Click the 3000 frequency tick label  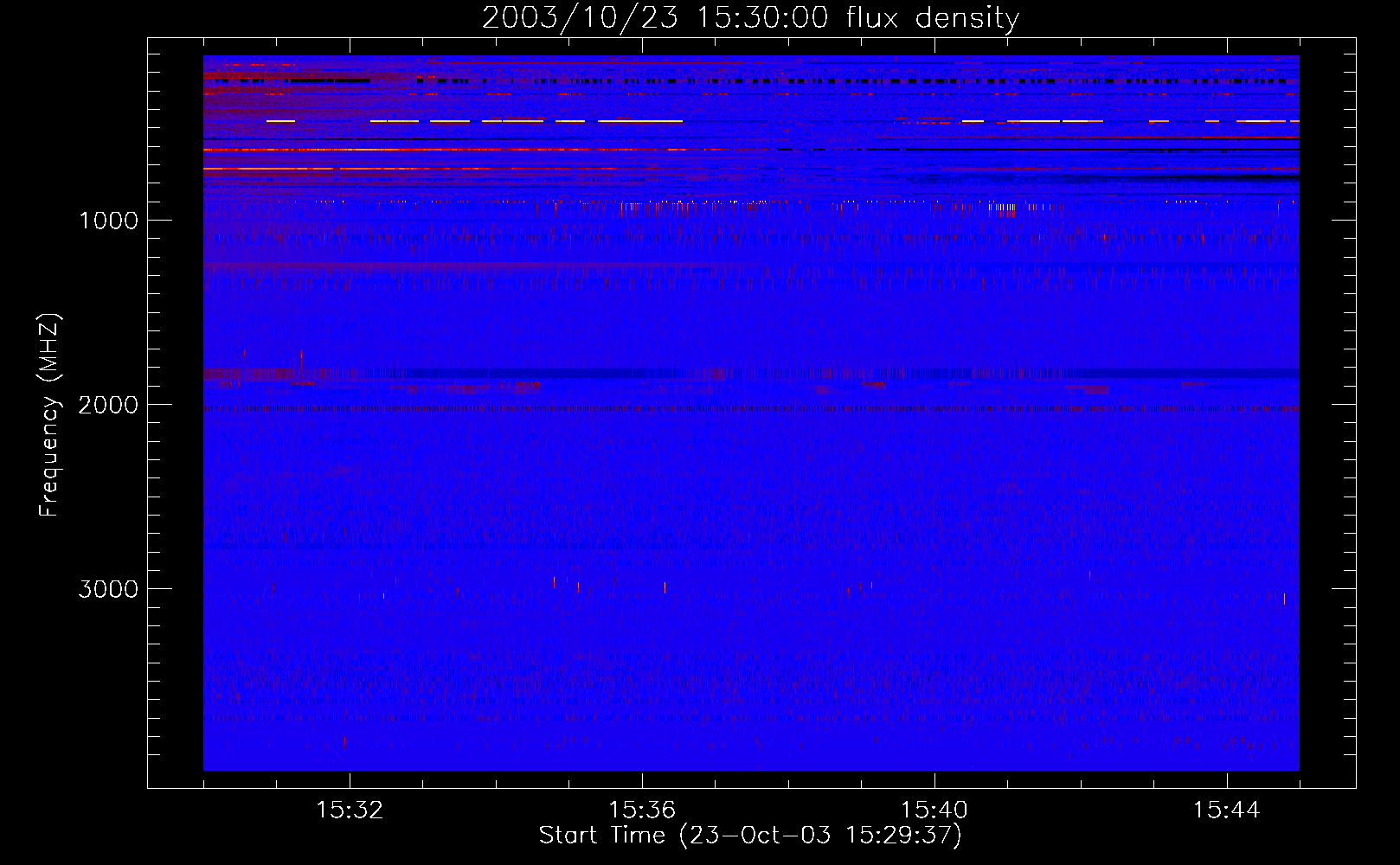click(x=108, y=589)
